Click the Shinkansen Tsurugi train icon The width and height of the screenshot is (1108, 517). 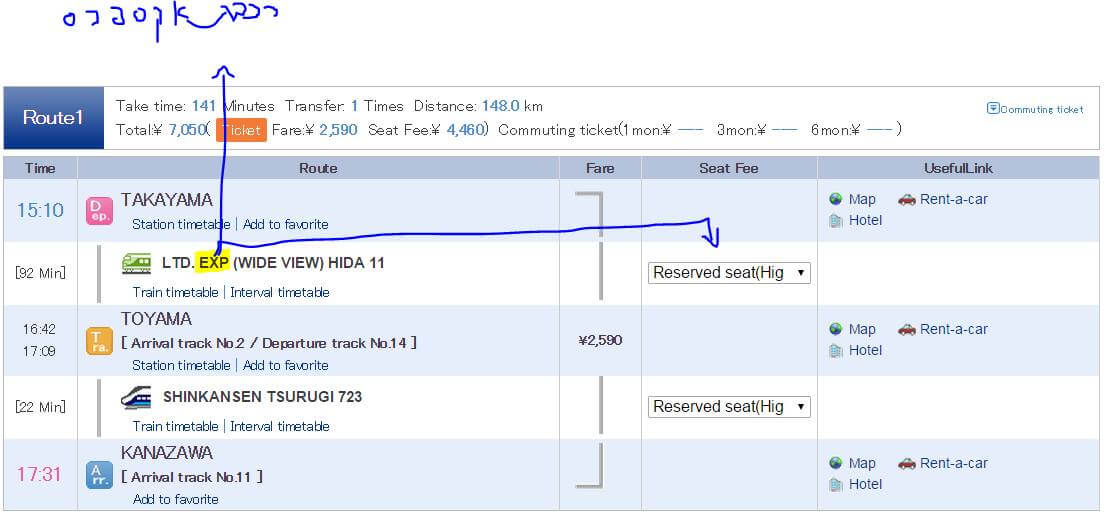coord(136,397)
